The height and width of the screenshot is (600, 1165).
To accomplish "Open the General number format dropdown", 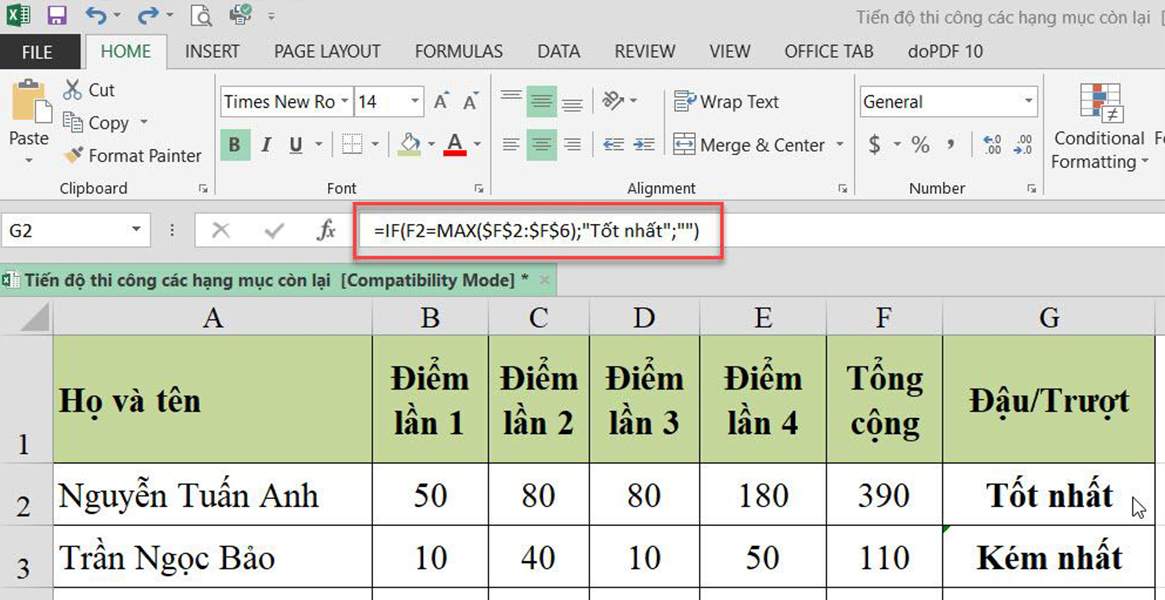I will tap(1028, 101).
